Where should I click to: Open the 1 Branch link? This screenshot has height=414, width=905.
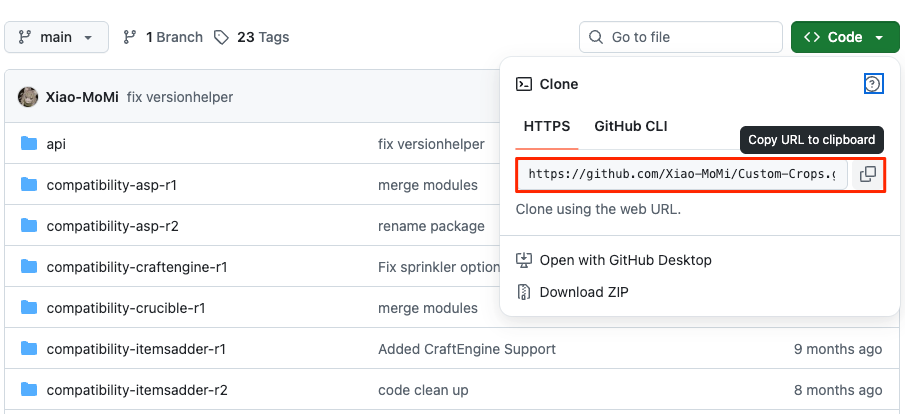click(x=174, y=38)
